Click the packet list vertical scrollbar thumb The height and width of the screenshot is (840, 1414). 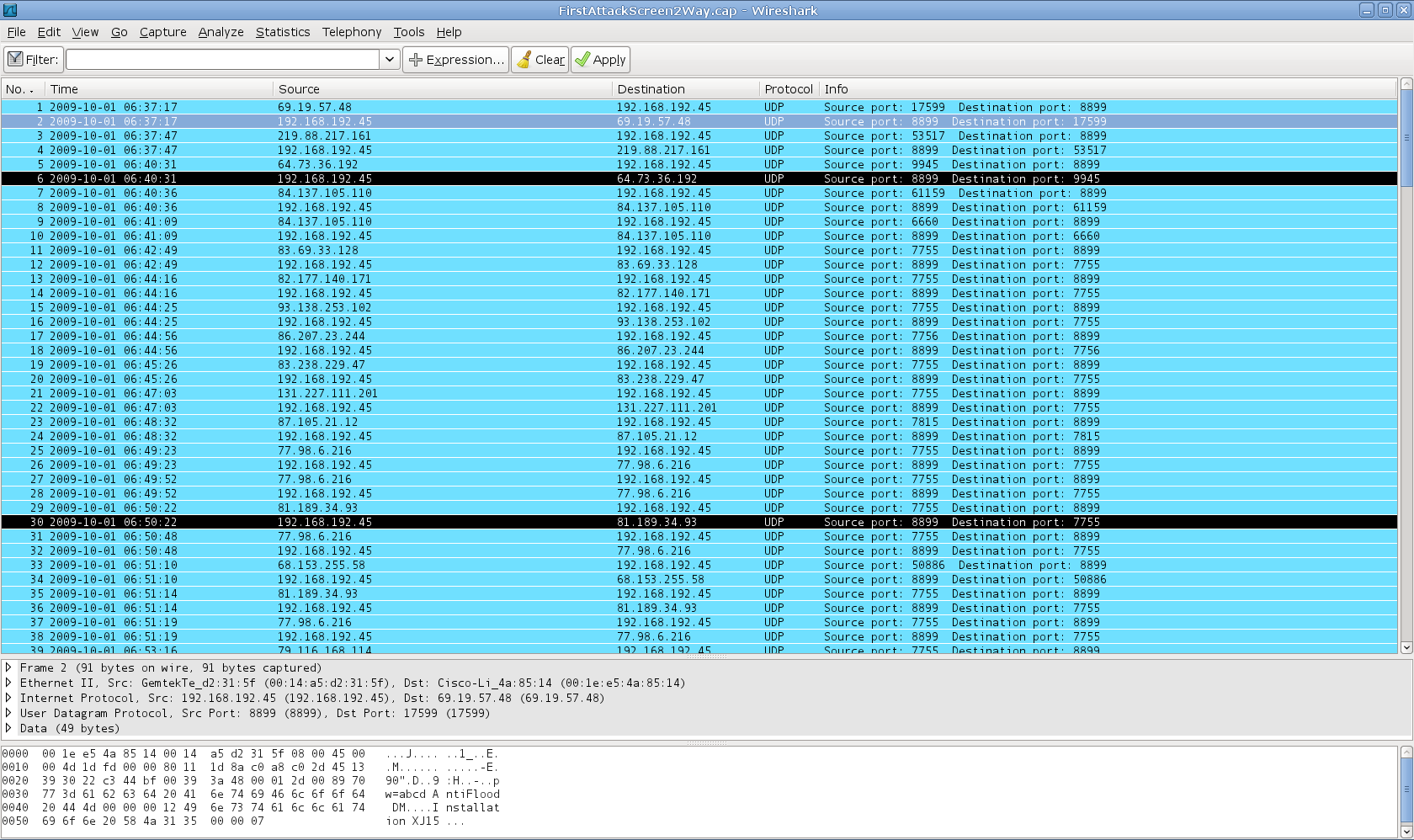tap(1406, 138)
